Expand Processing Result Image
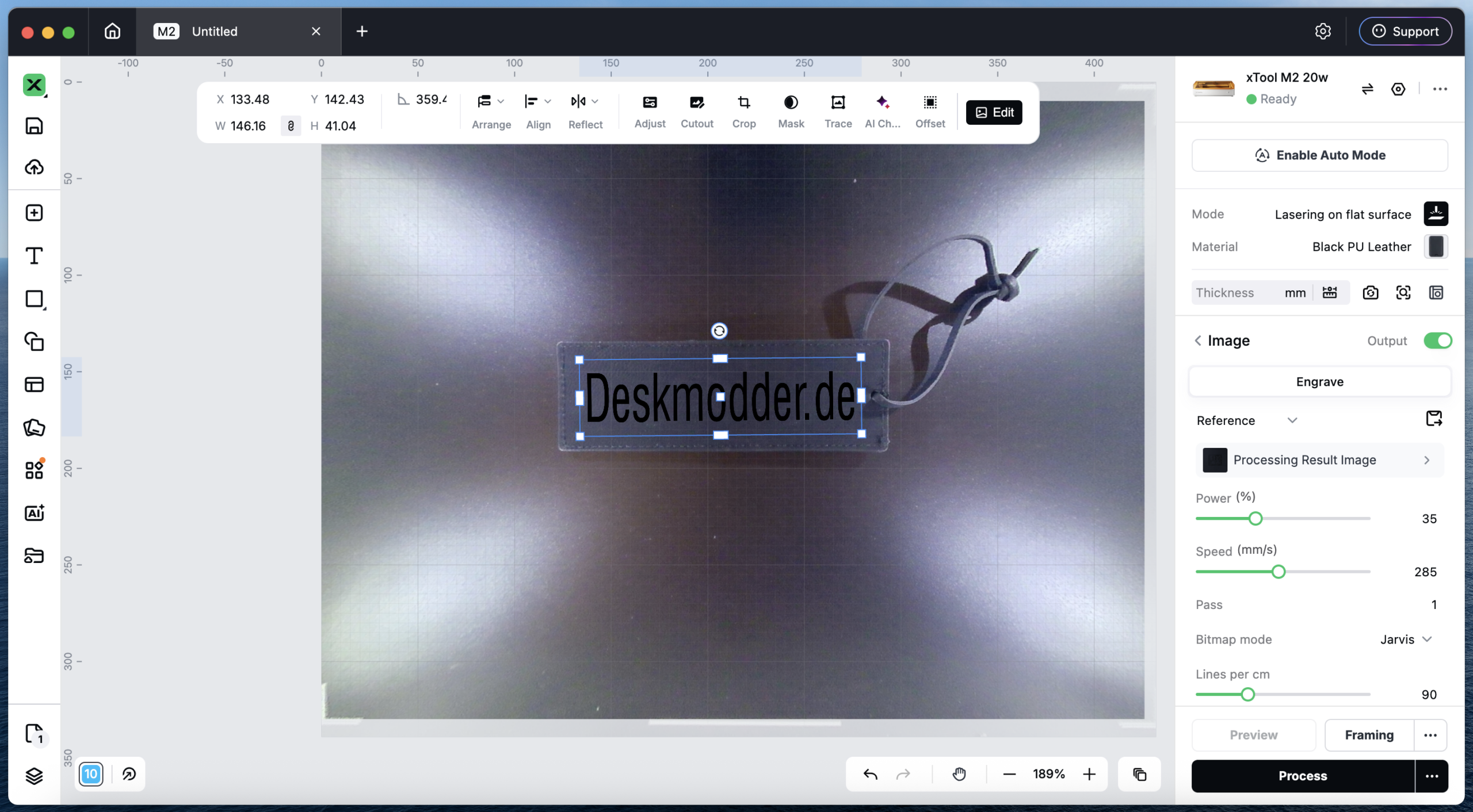This screenshot has height=812, width=1473. 1319,460
